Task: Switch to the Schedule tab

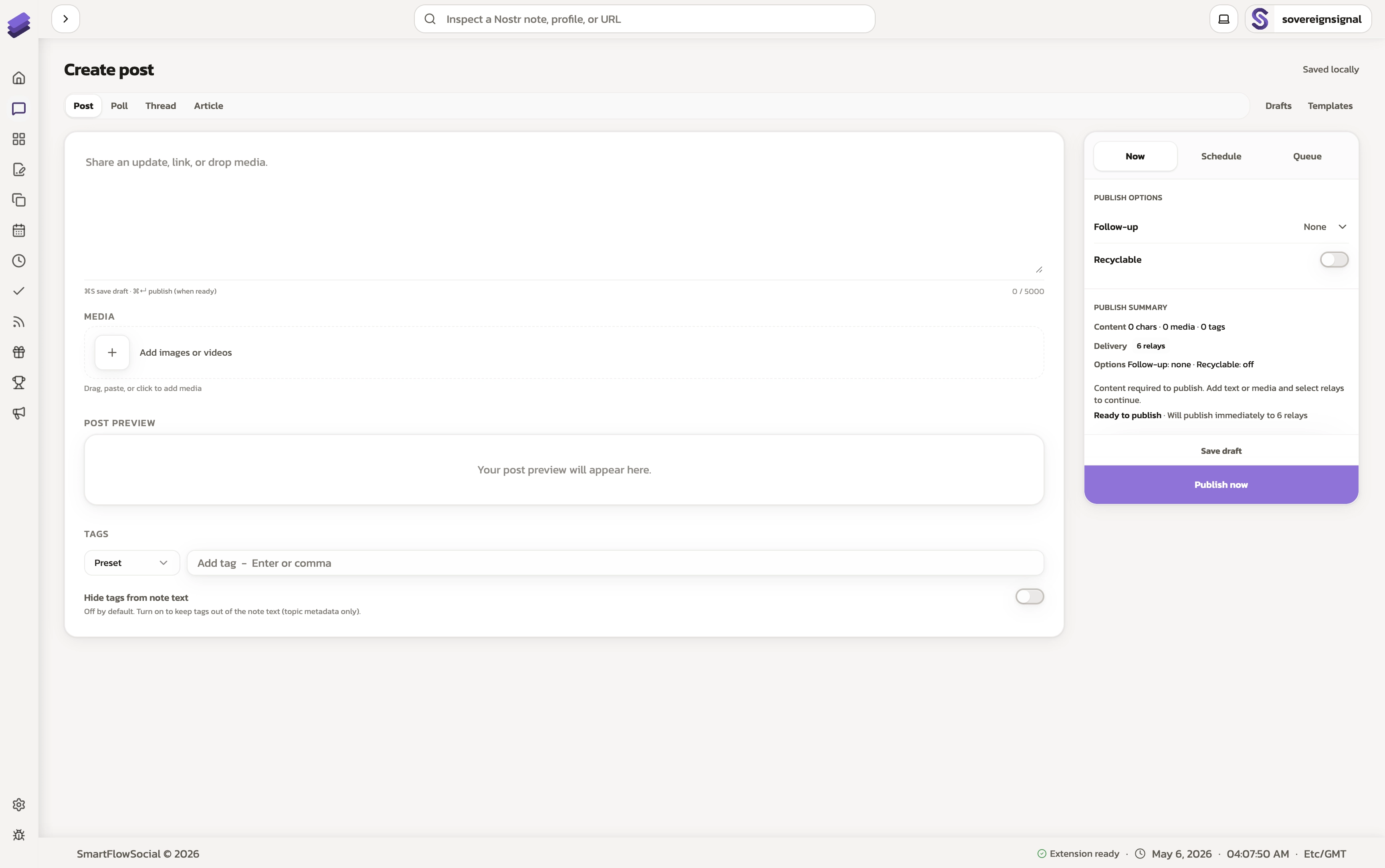Action: [1221, 156]
